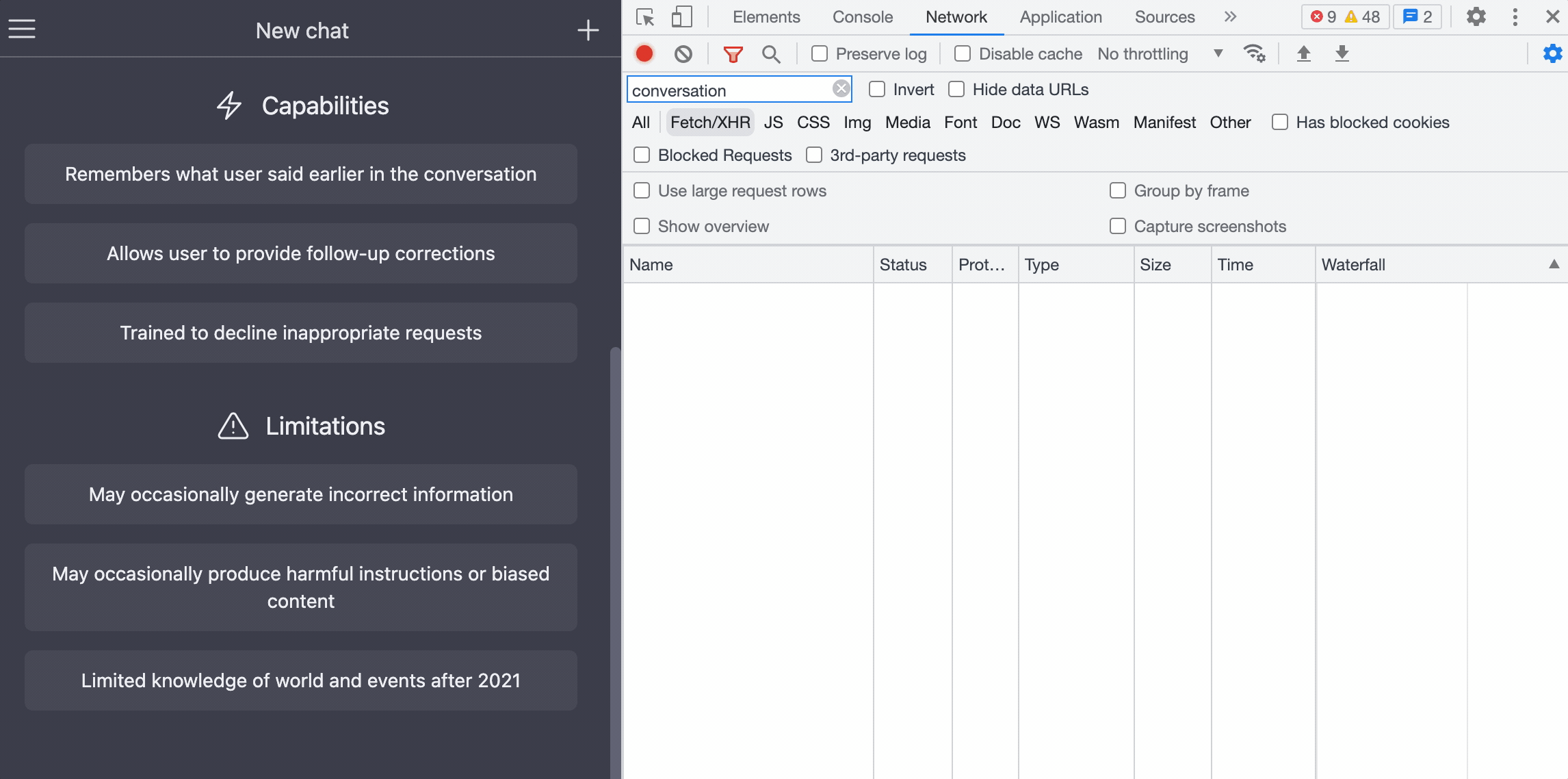
Task: Open DevTools three-dot customize menu
Action: click(x=1515, y=16)
